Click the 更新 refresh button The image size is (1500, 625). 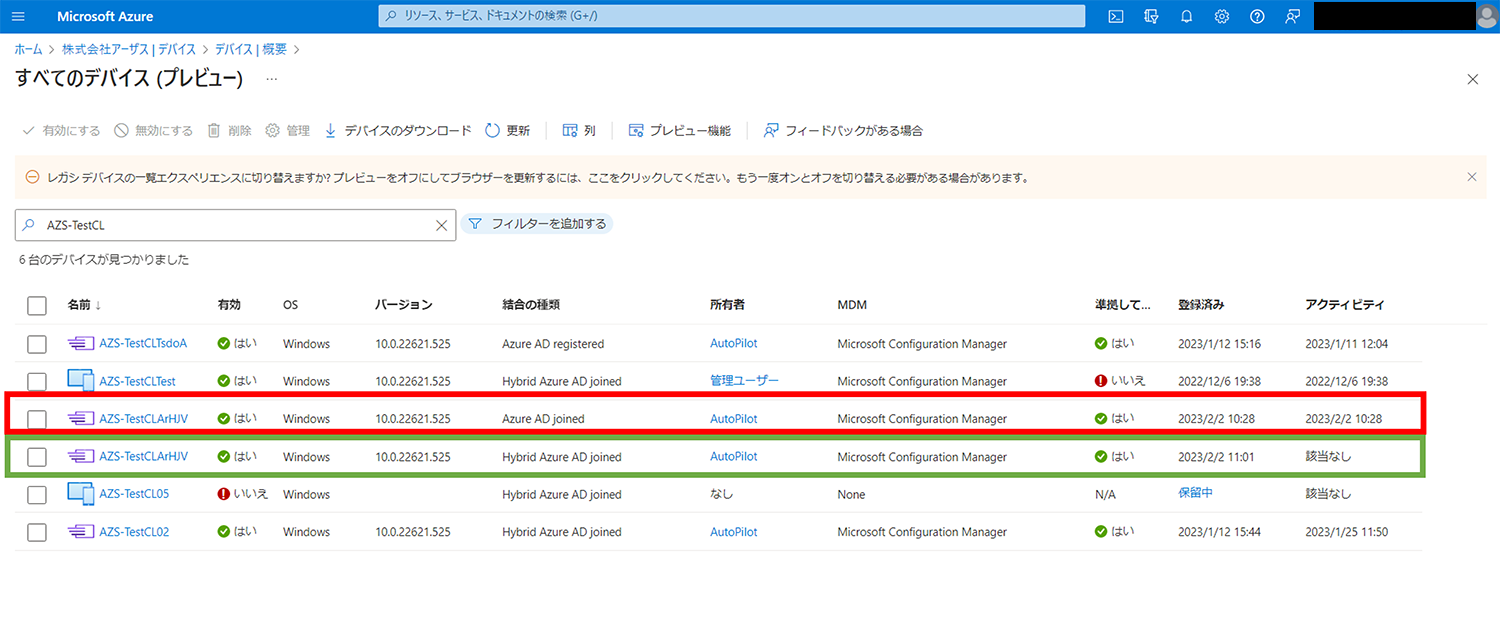[507, 131]
